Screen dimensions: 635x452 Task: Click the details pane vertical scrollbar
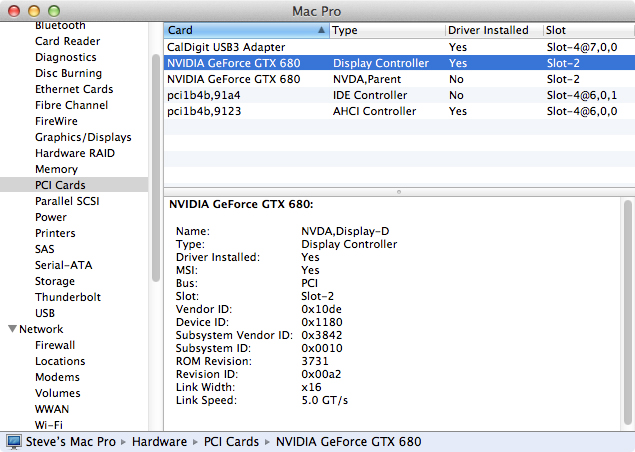(x=628, y=314)
